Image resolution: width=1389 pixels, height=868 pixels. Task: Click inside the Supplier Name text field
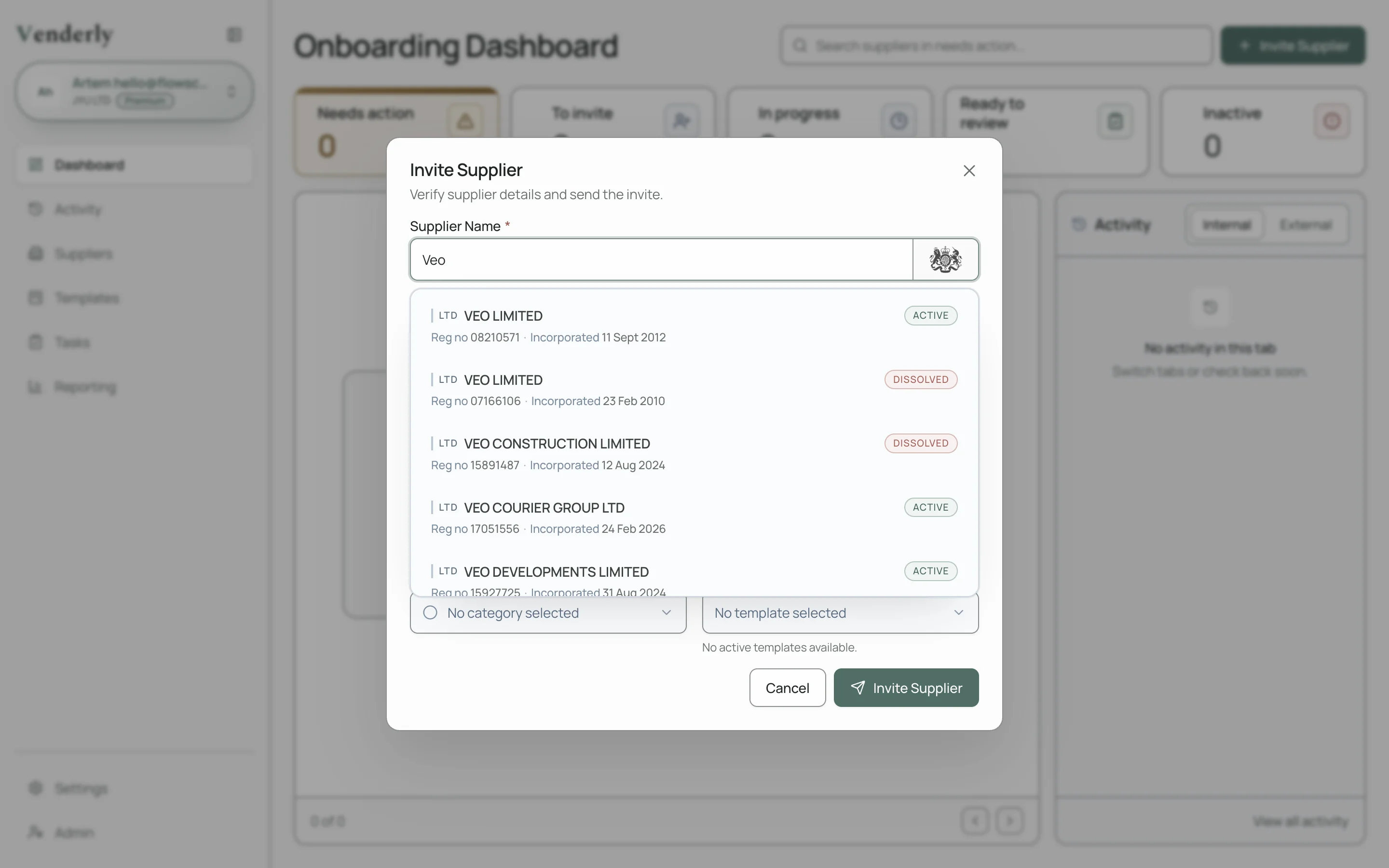click(x=660, y=259)
